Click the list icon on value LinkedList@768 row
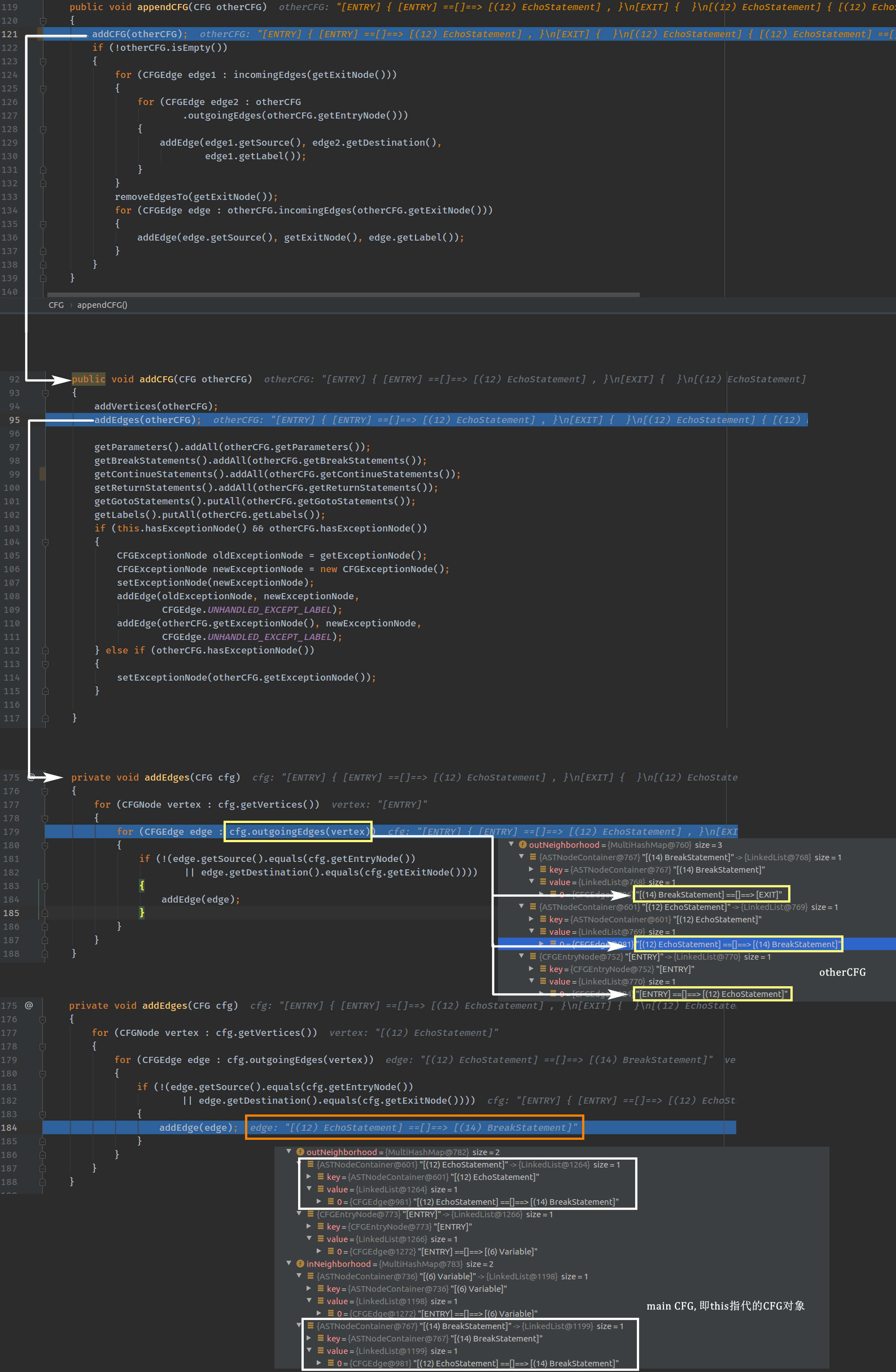Screen dimensions: 896x1372 pos(543,882)
